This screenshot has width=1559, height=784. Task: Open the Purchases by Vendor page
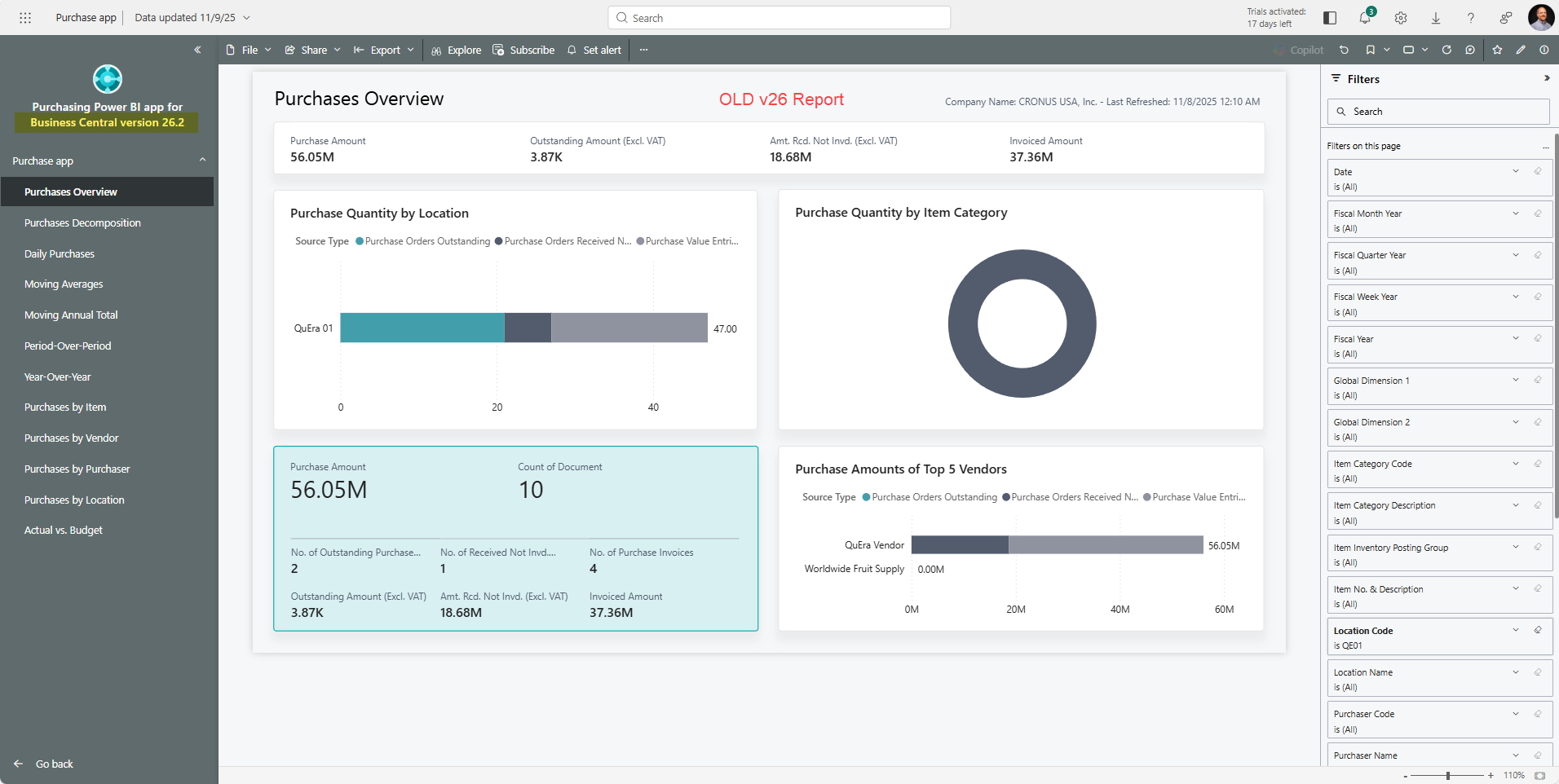[72, 438]
